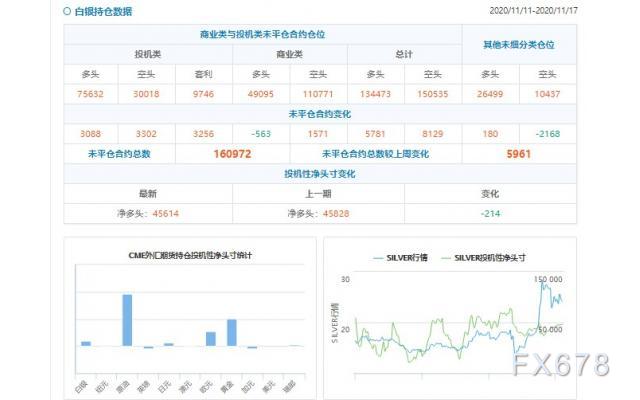Click the SILVER行情 legend line marker

(378, 258)
